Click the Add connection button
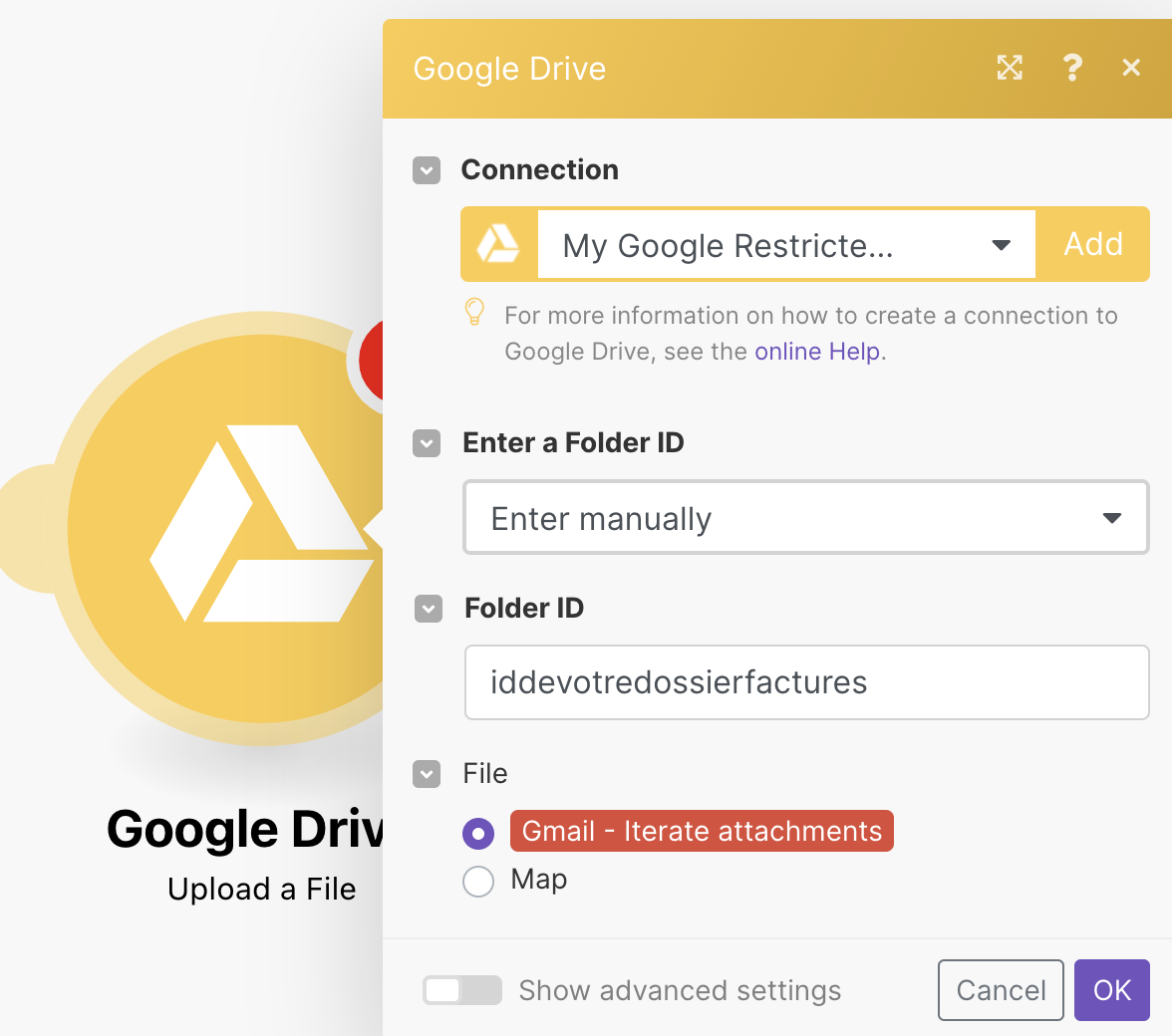The height and width of the screenshot is (1036, 1172). pyautogui.click(x=1092, y=244)
